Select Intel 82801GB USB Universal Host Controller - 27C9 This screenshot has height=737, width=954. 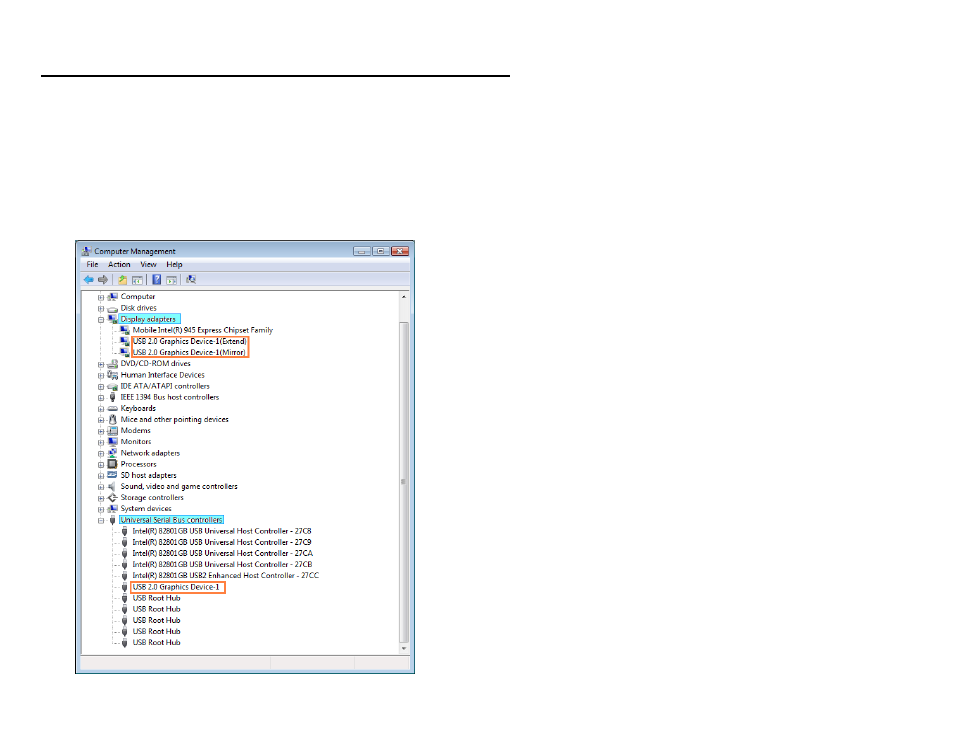(222, 542)
